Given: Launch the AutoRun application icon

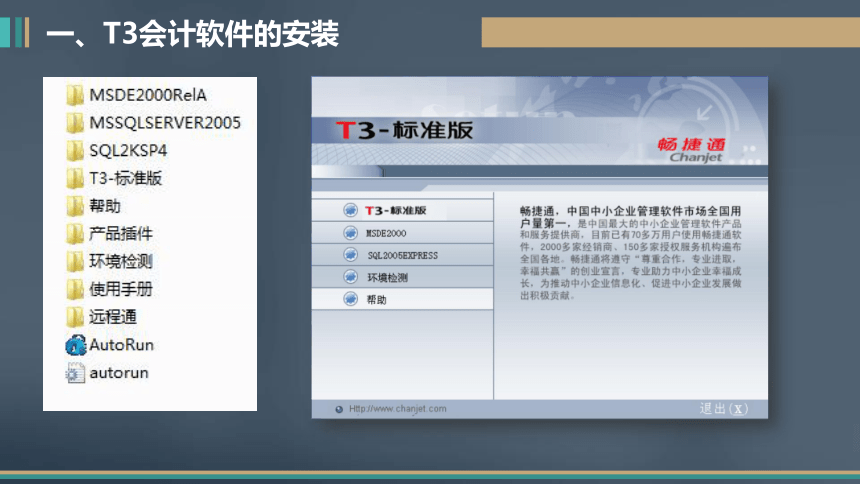Looking at the screenshot, I should click(x=76, y=345).
